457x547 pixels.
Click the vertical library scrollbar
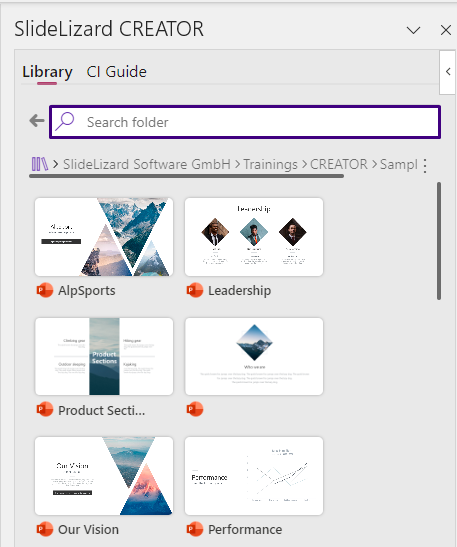[439, 241]
